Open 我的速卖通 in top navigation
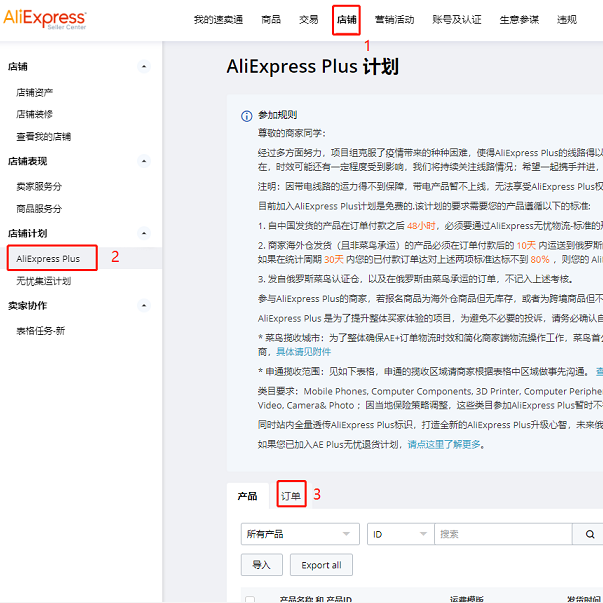This screenshot has width=603, height=603. [x=218, y=19]
